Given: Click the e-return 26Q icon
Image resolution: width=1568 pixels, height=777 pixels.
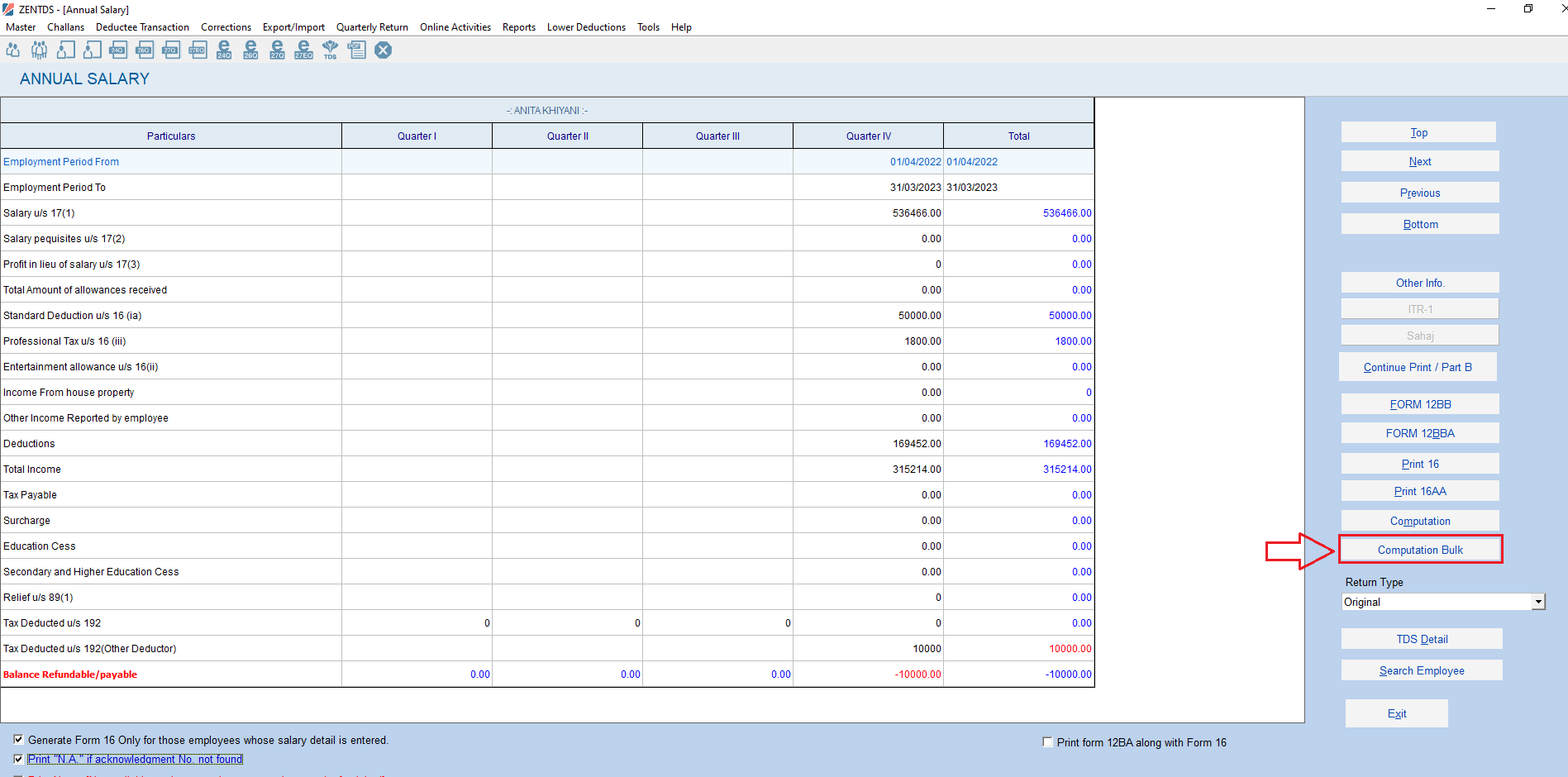Looking at the screenshot, I should (250, 50).
